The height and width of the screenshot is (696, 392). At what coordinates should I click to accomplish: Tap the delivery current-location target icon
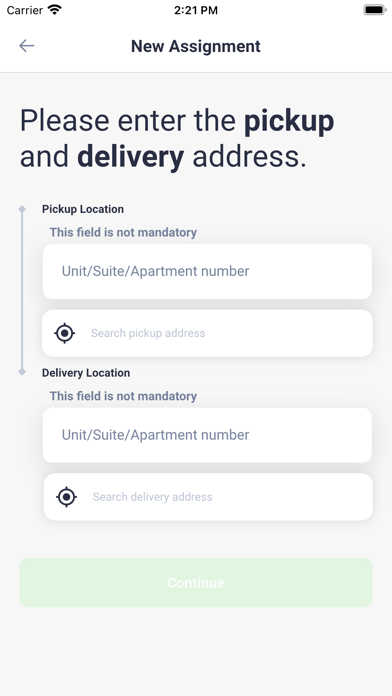[x=67, y=497]
